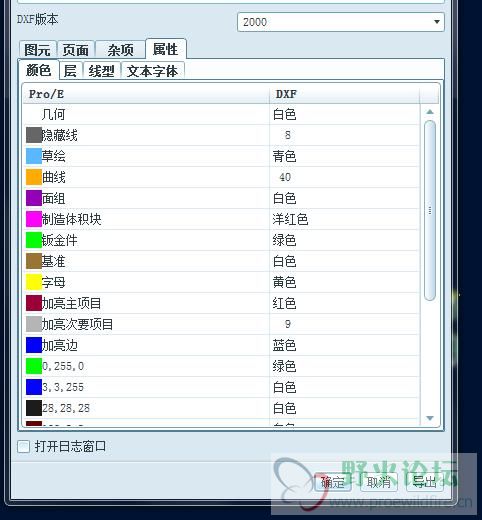Click the blue swatch for 加亮边
The width and height of the screenshot is (482, 520).
[x=34, y=345]
